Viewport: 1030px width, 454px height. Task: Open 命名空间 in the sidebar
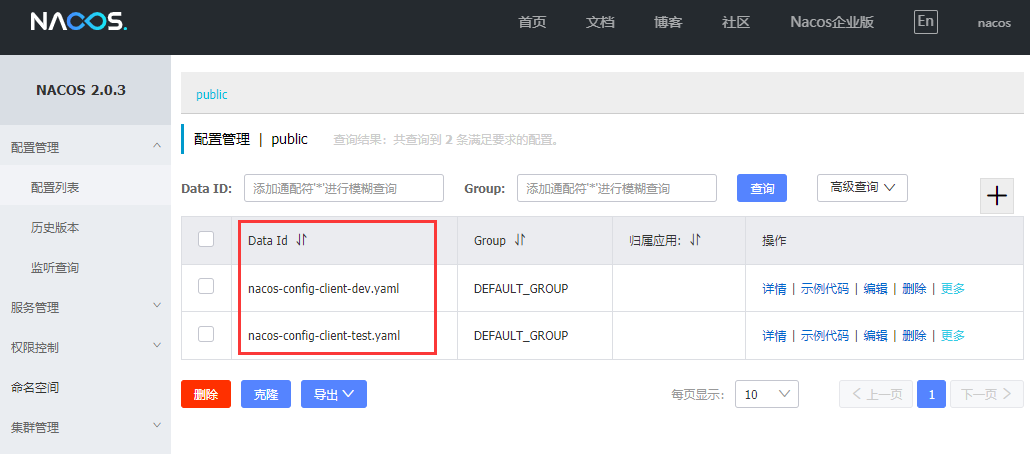[85, 388]
